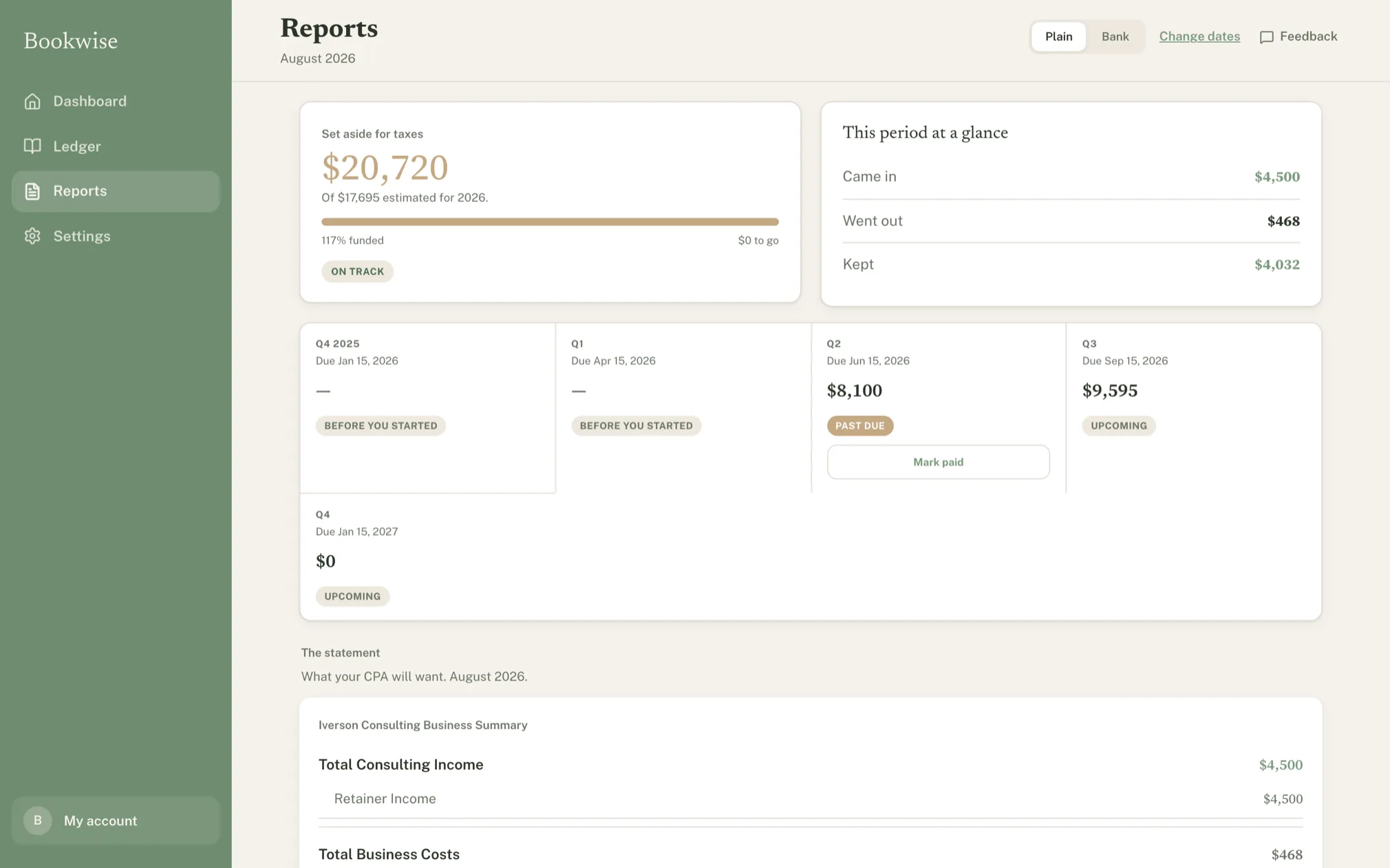Switch to Bank view mode

[1115, 36]
